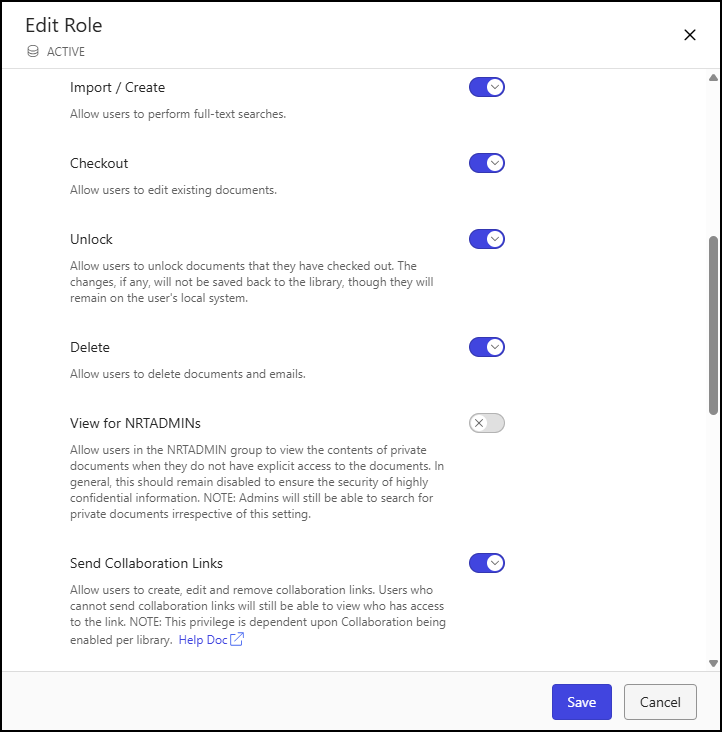
Task: Click the external link icon after Help Doc
Action: click(237, 640)
